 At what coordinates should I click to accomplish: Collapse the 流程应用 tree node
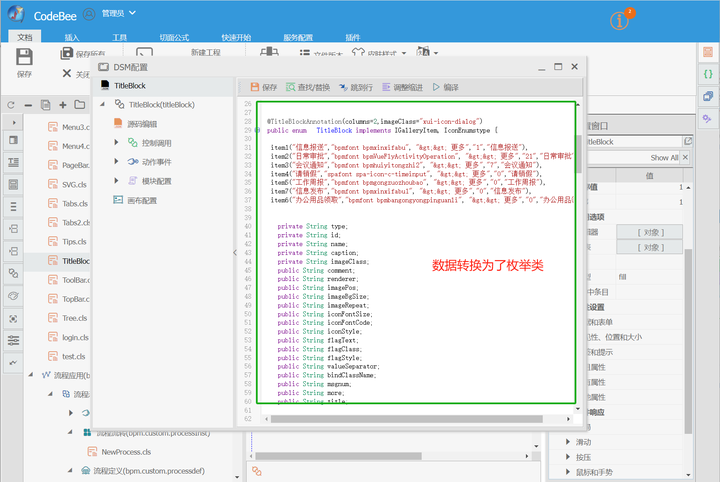(x=31, y=375)
